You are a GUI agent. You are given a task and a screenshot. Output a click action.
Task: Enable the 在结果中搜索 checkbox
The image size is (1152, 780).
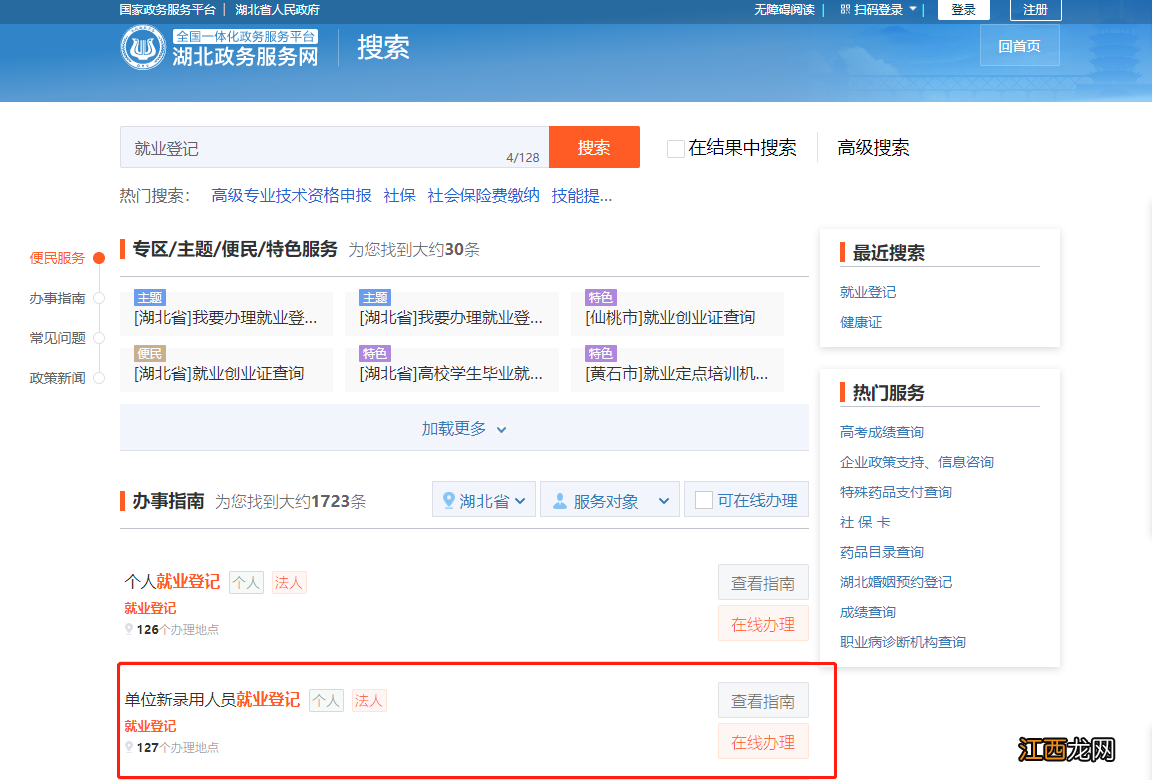[675, 147]
